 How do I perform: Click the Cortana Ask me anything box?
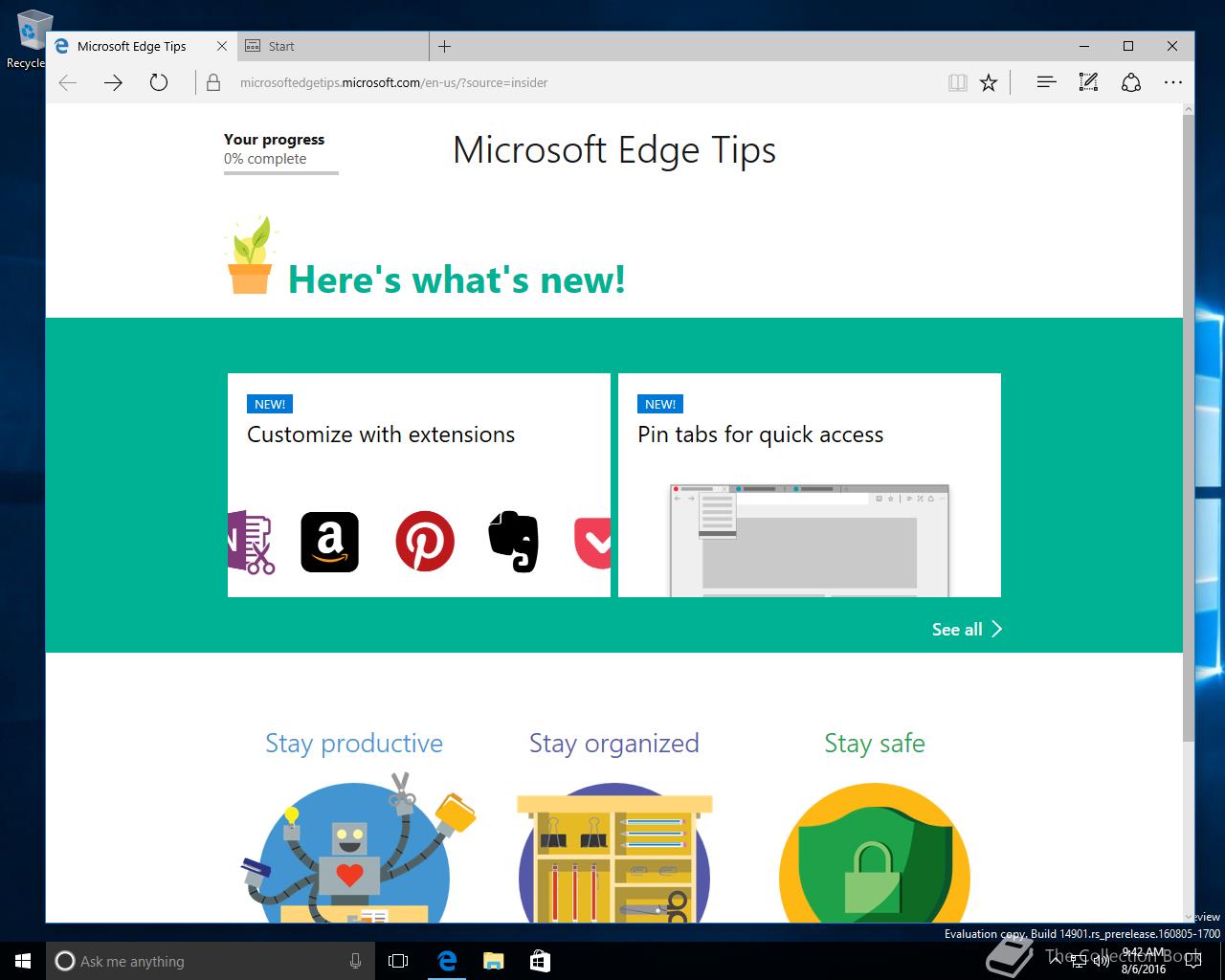click(x=210, y=961)
